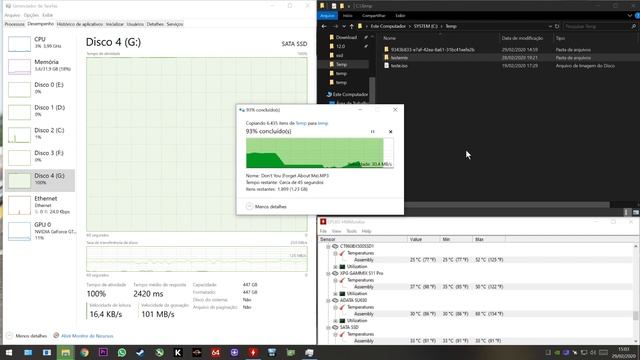Click Menos detalhes in Task Manager
Screen dimensions: 640x360
(x=27, y=336)
